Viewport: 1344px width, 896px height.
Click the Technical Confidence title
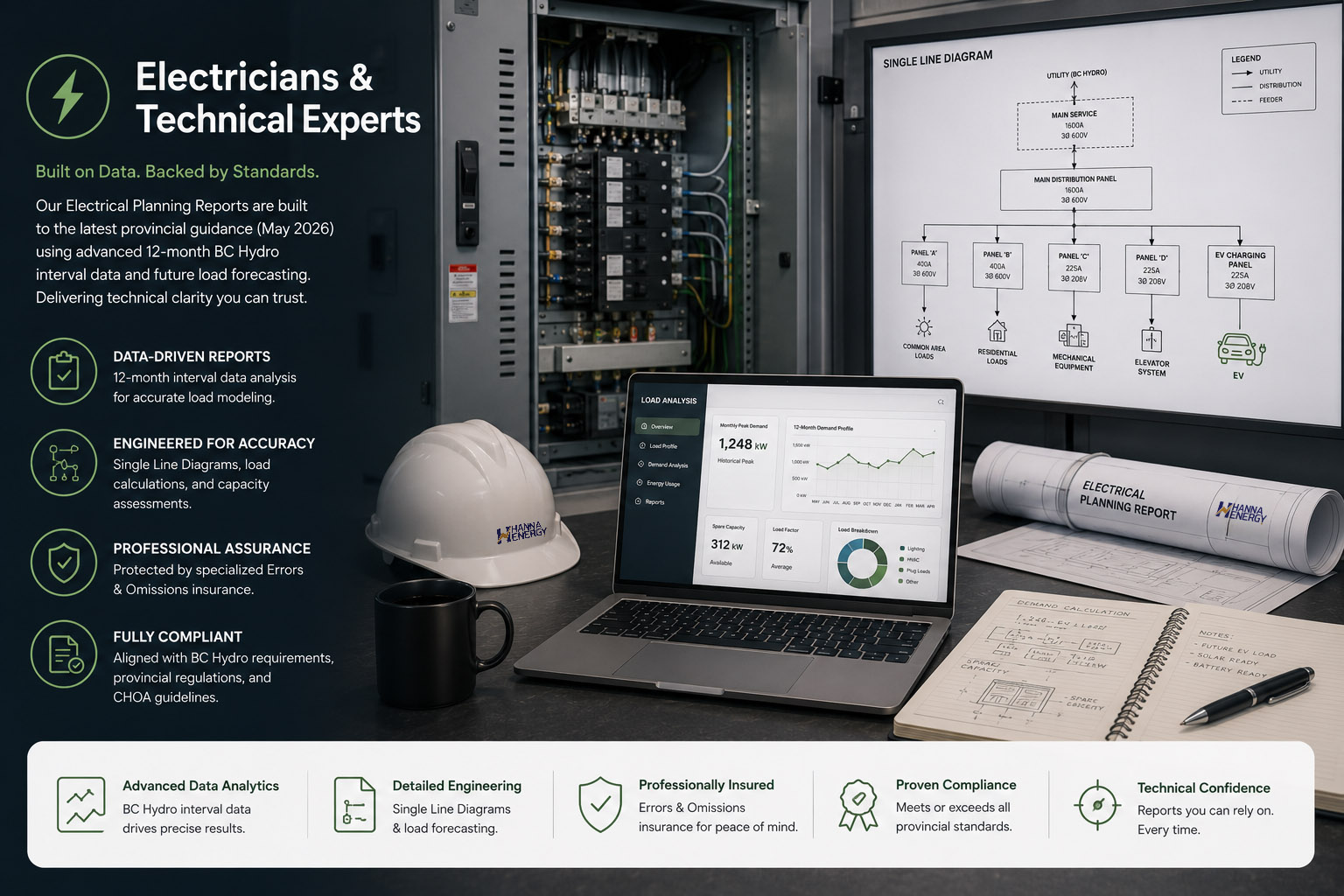click(x=1203, y=787)
